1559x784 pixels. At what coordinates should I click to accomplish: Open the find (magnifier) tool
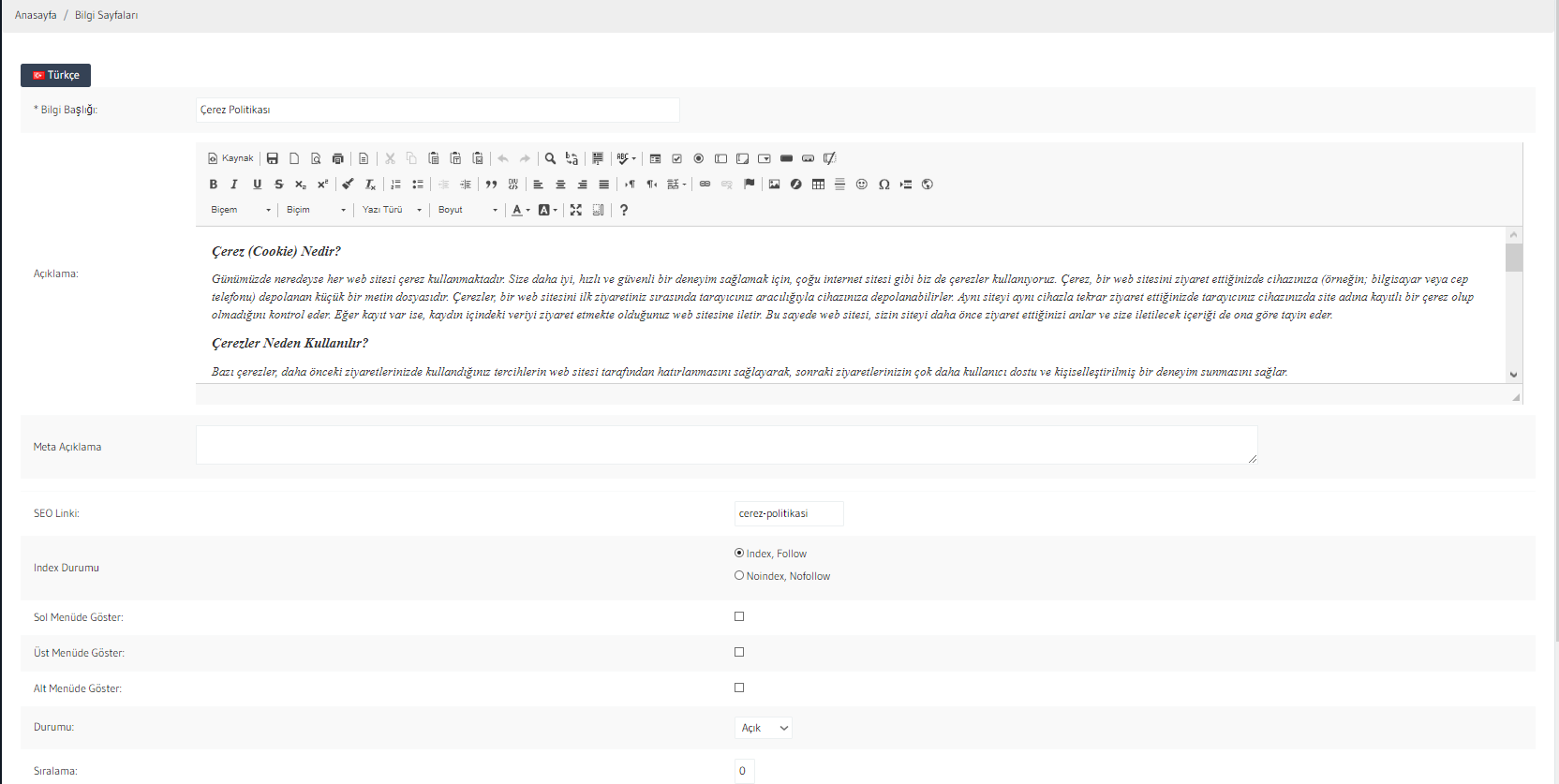coord(551,158)
